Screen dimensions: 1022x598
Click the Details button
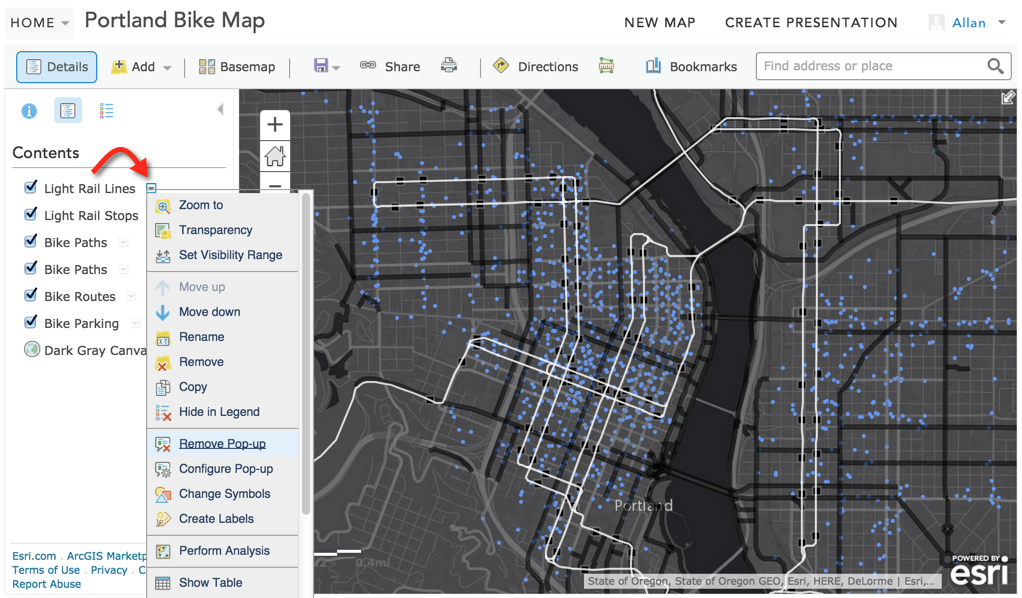[x=57, y=67]
